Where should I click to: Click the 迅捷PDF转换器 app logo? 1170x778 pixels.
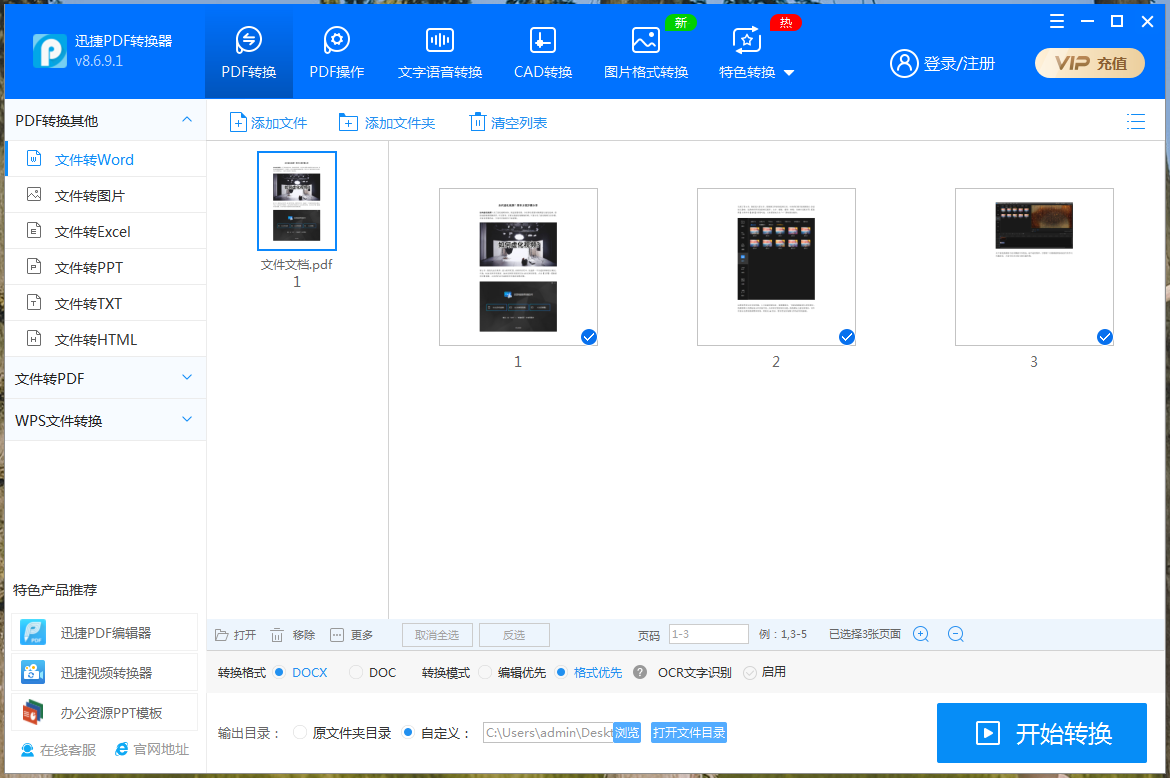(x=49, y=51)
